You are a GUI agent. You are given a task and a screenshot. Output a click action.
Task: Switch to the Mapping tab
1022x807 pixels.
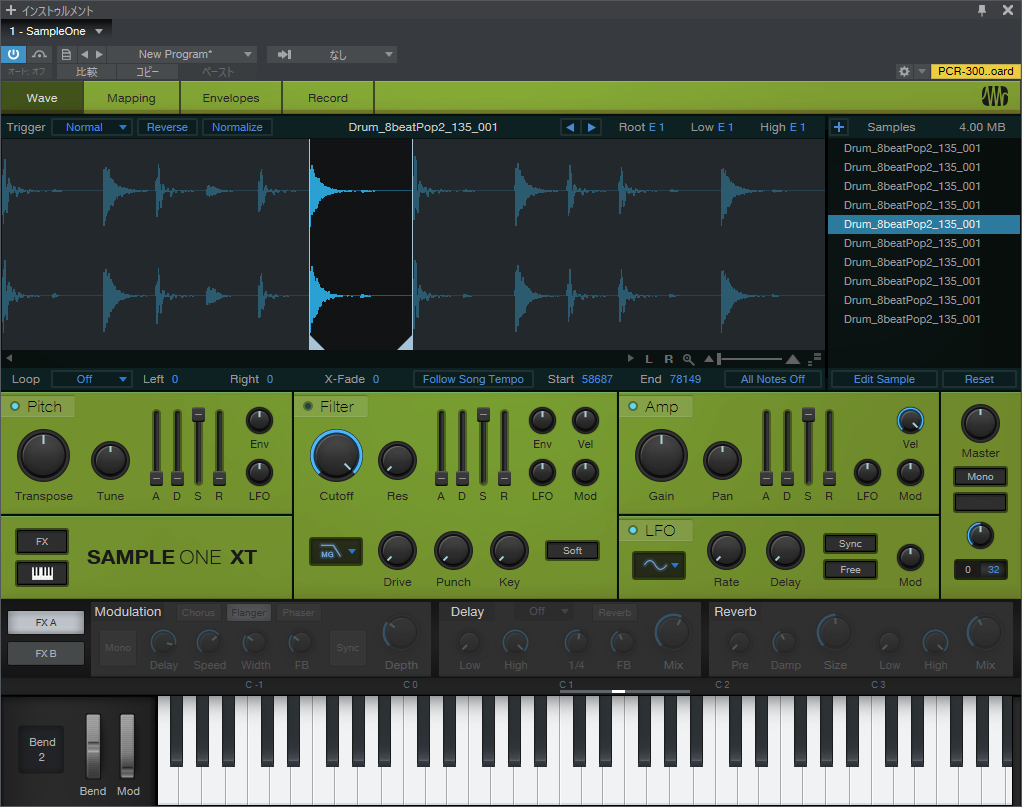click(132, 98)
